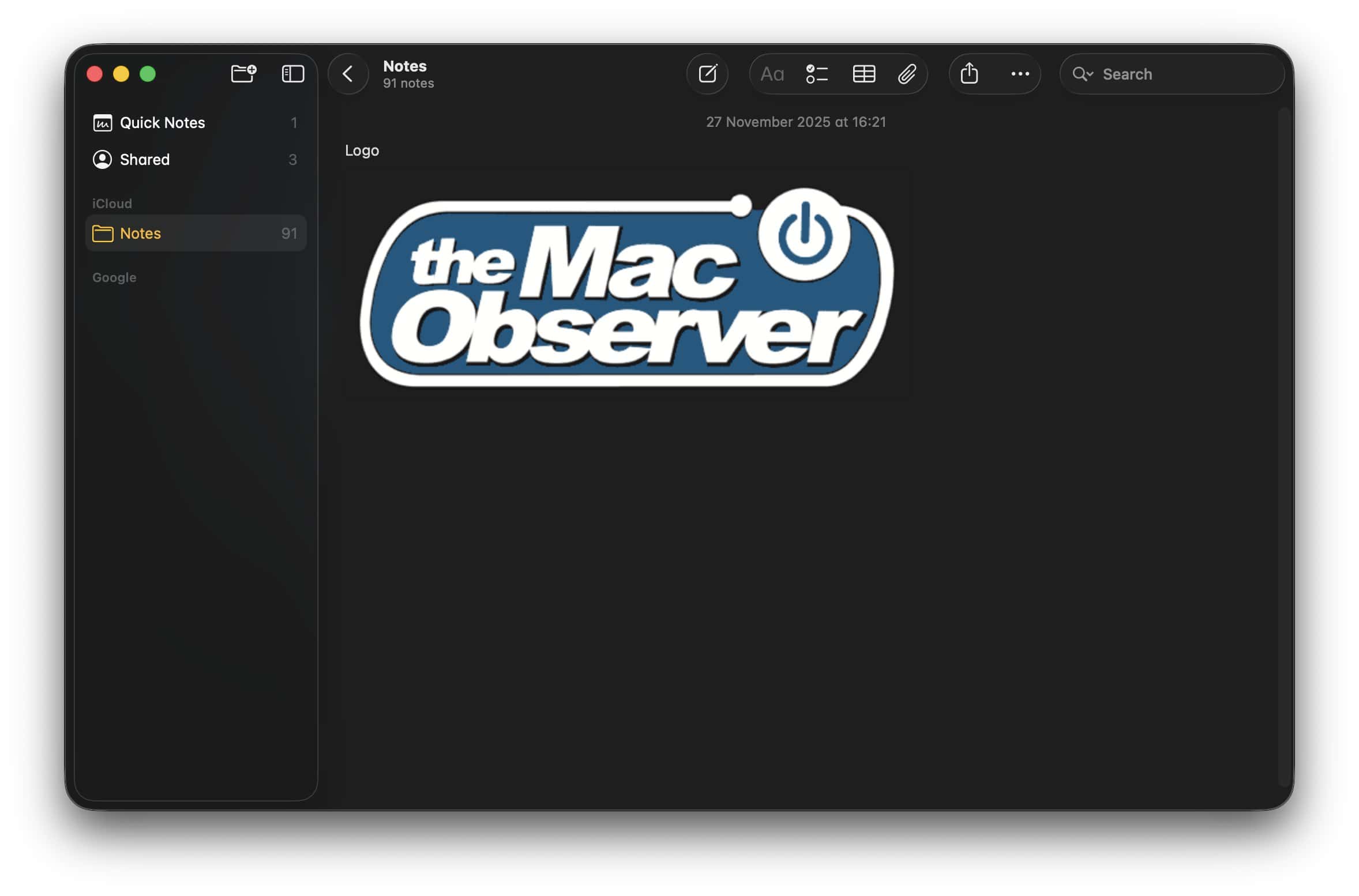Maximize the window with green button
This screenshot has height=896, width=1359.
(148, 74)
